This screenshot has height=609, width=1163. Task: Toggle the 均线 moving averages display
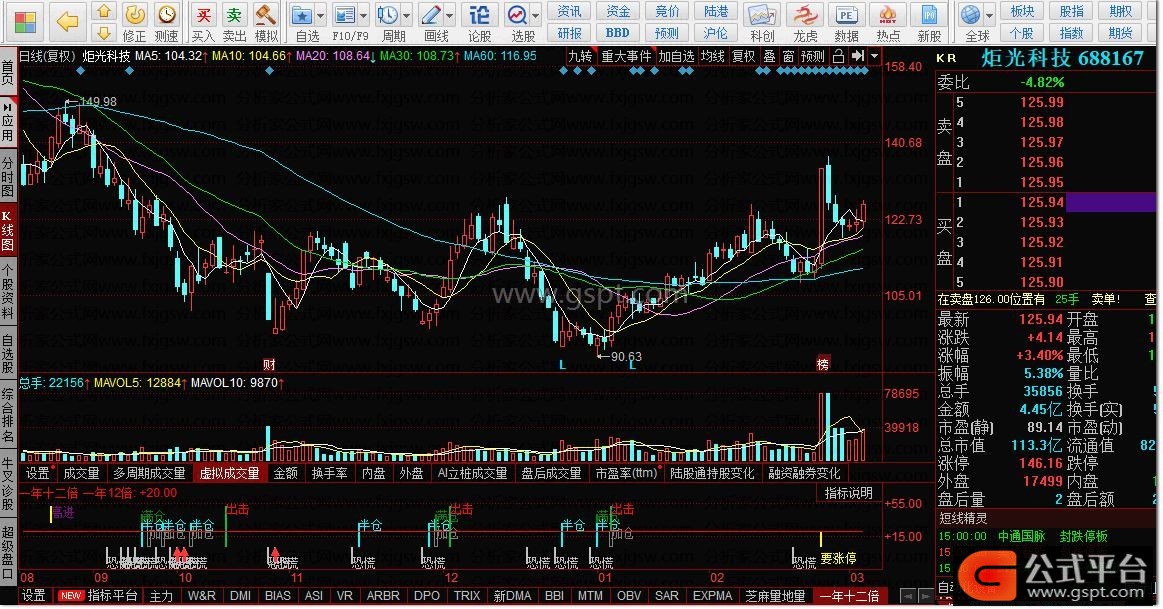[713, 56]
